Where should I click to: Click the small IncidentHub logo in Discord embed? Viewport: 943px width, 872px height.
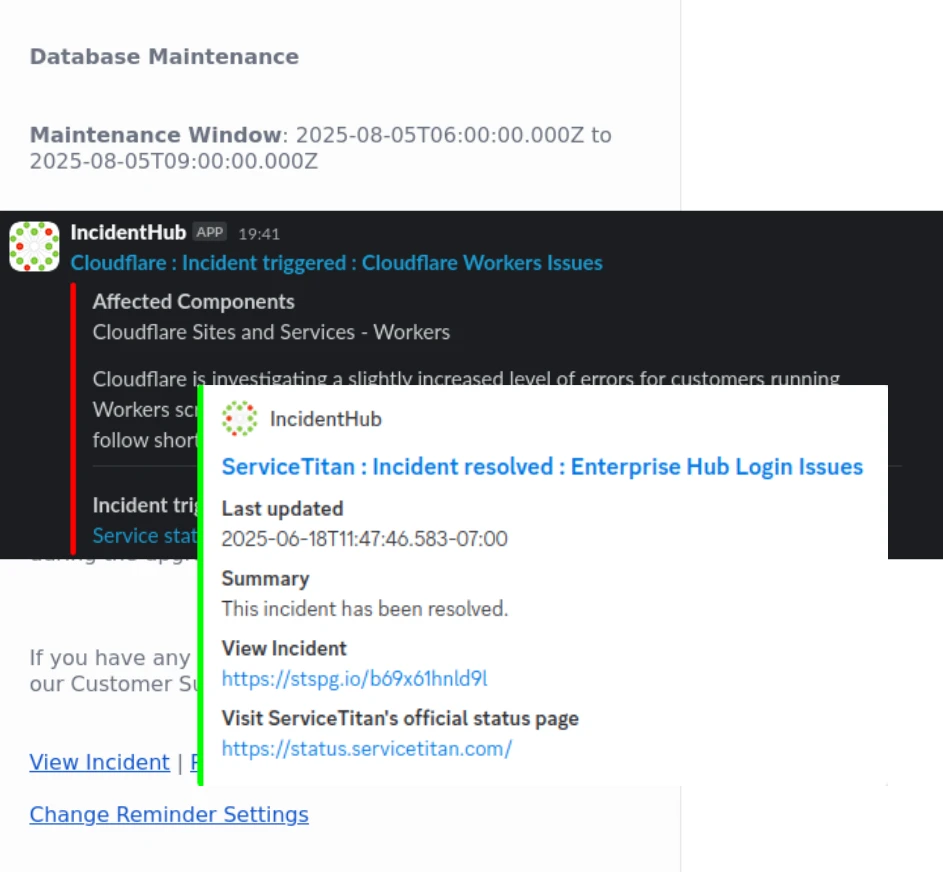click(239, 419)
